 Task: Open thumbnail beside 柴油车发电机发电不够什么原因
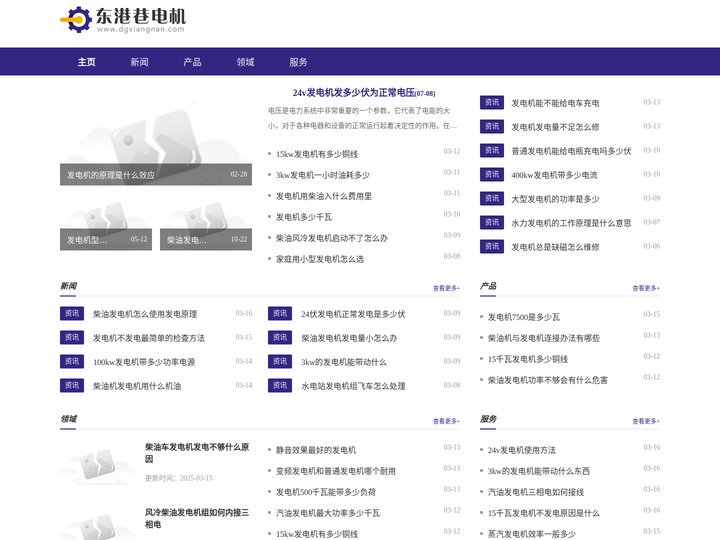tap(96, 462)
